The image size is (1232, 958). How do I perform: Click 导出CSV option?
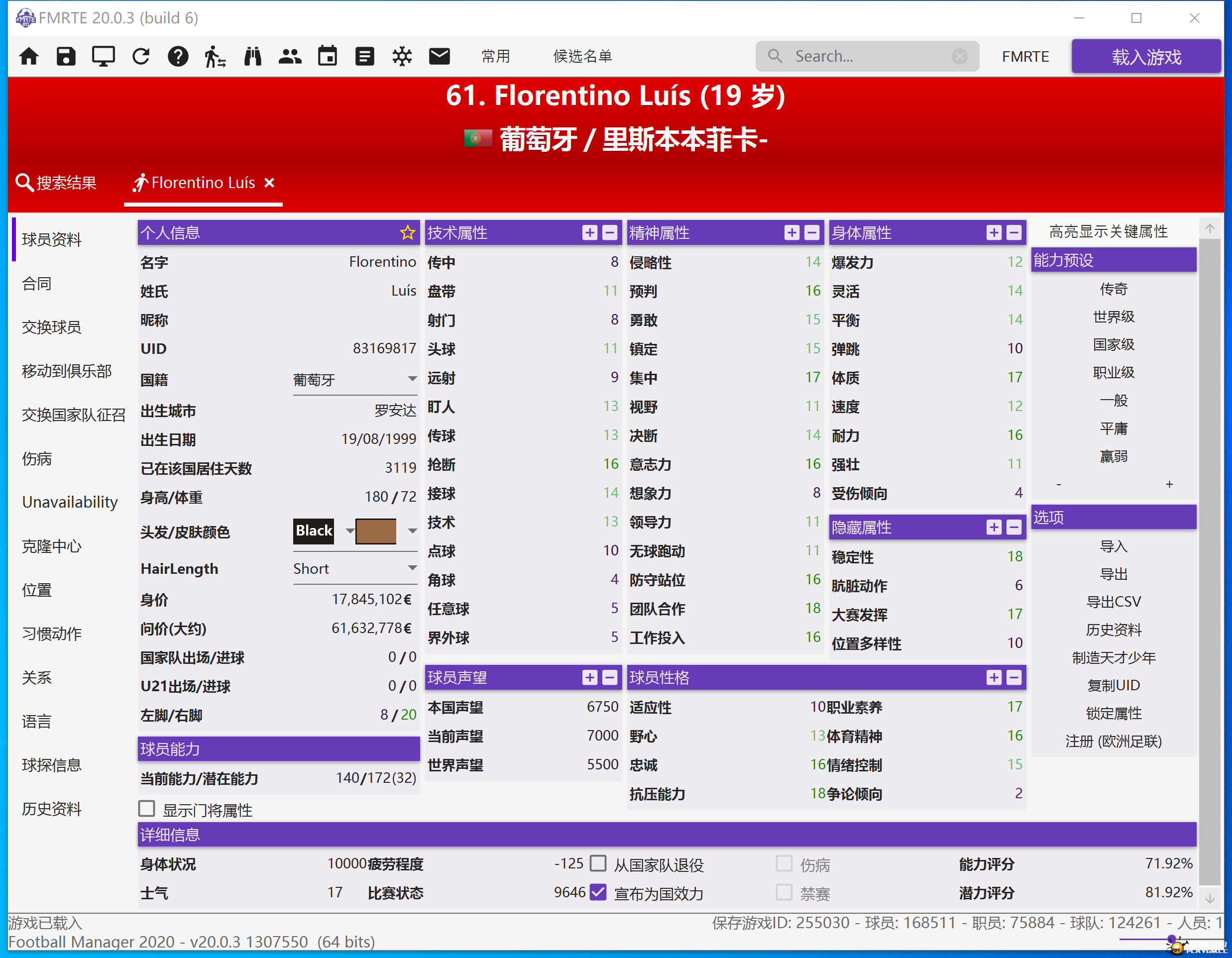(1114, 602)
